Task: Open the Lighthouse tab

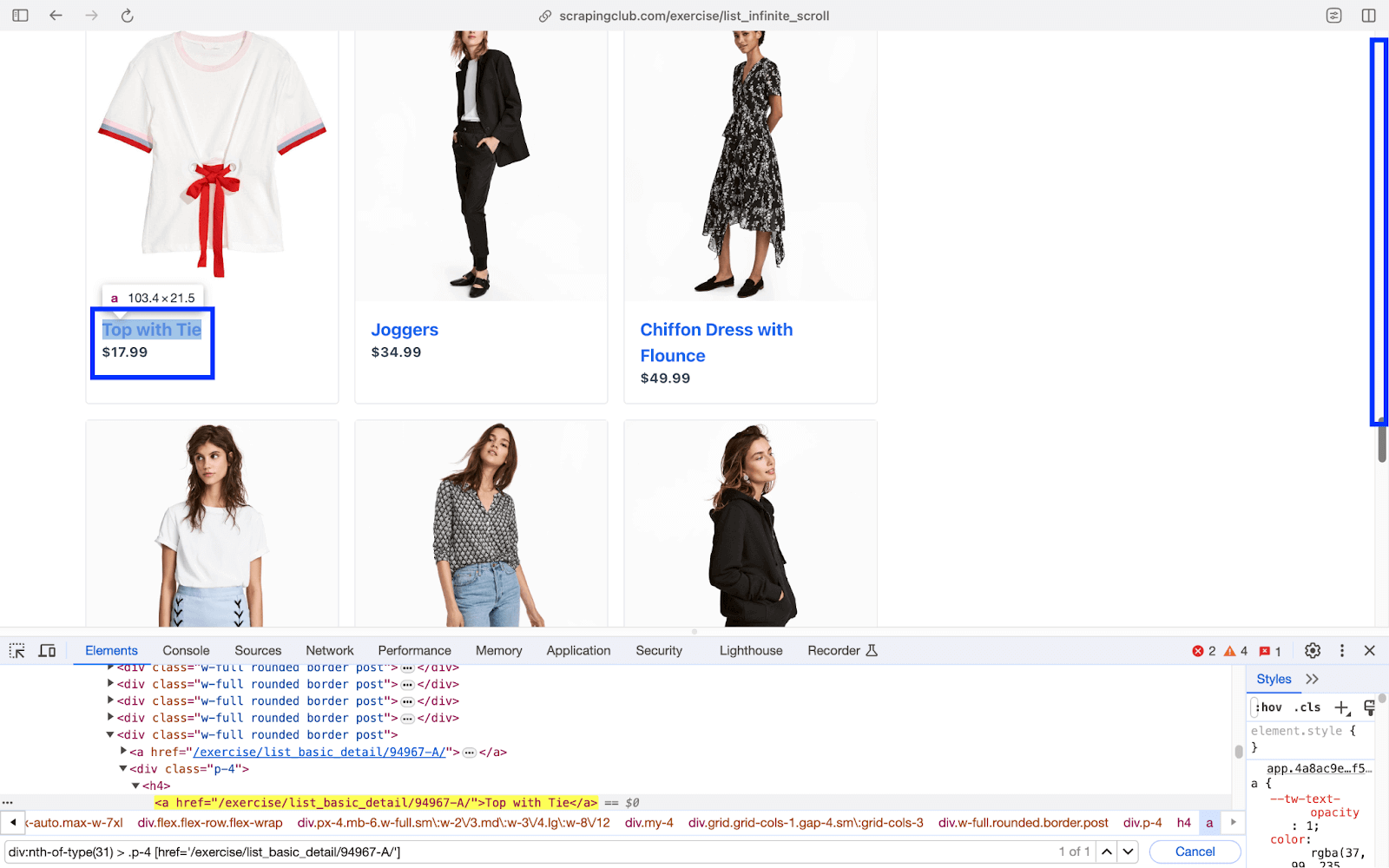Action: click(x=751, y=650)
